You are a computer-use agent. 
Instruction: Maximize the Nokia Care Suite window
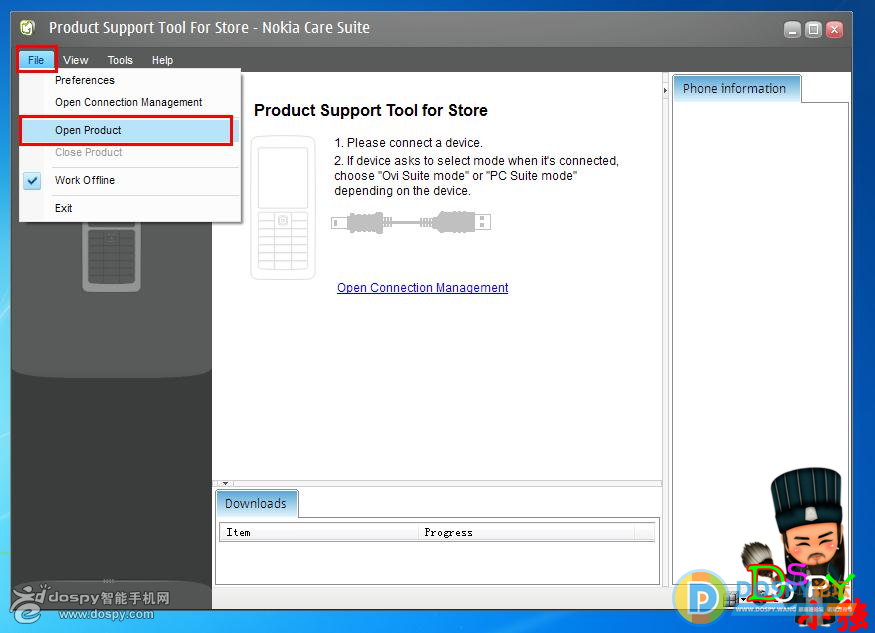point(813,30)
